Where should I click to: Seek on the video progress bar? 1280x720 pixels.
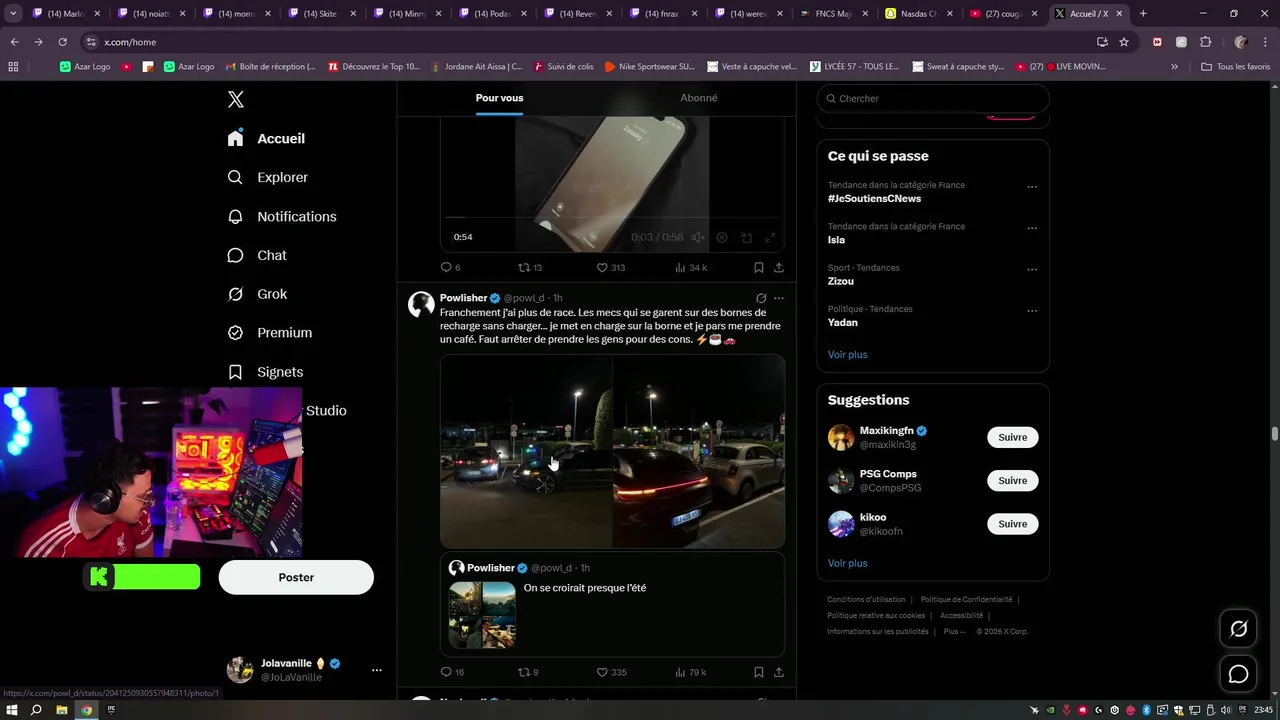tap(612, 217)
